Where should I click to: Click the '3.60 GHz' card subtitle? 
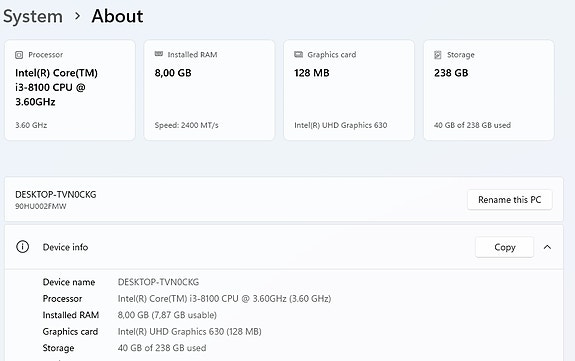coord(31,125)
